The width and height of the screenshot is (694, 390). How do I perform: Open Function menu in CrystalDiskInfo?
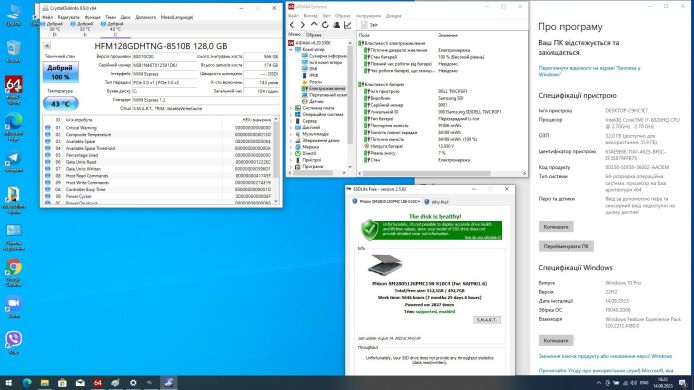pos(93,17)
